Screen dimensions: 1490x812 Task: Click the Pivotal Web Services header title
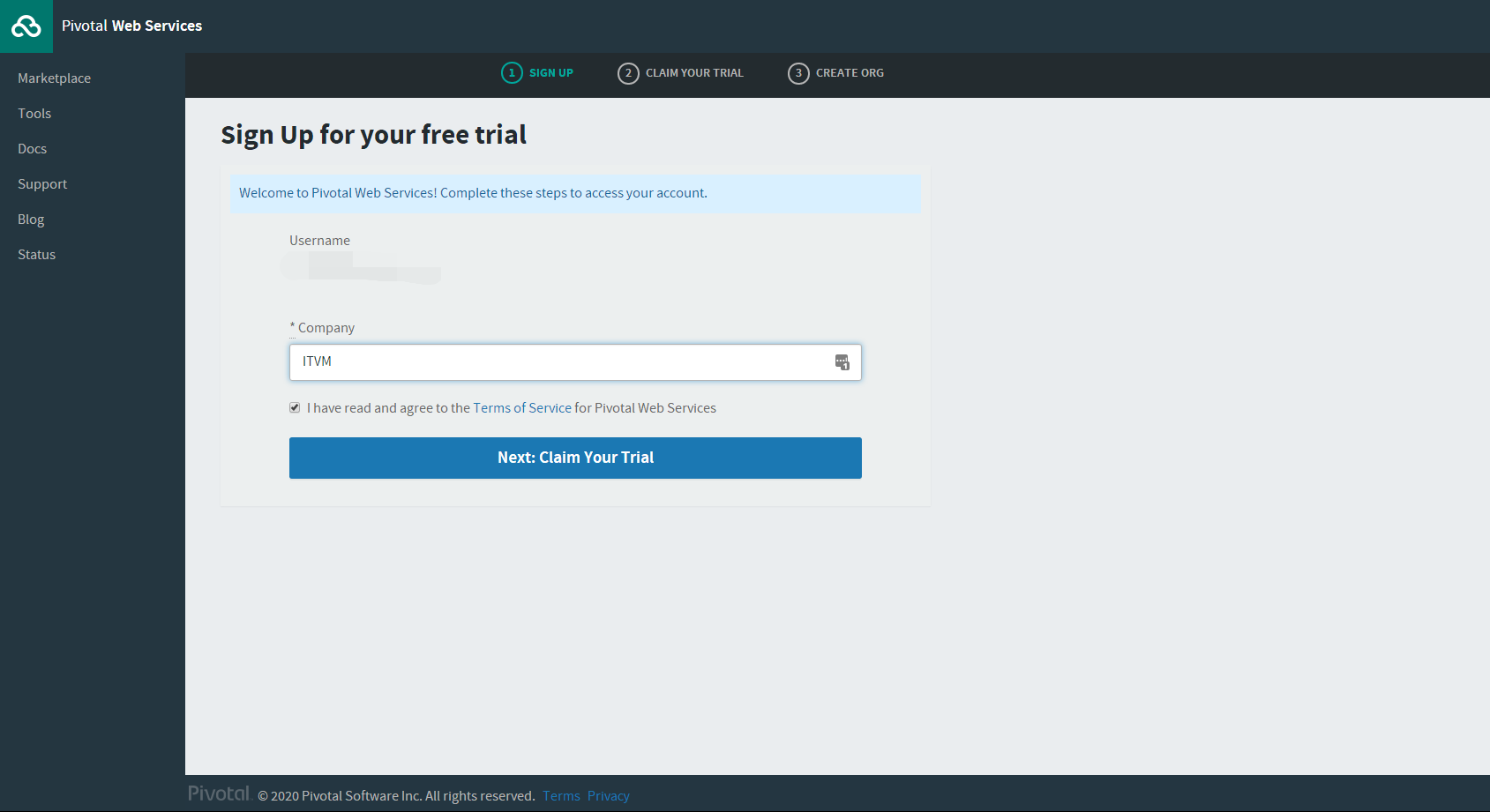131,26
